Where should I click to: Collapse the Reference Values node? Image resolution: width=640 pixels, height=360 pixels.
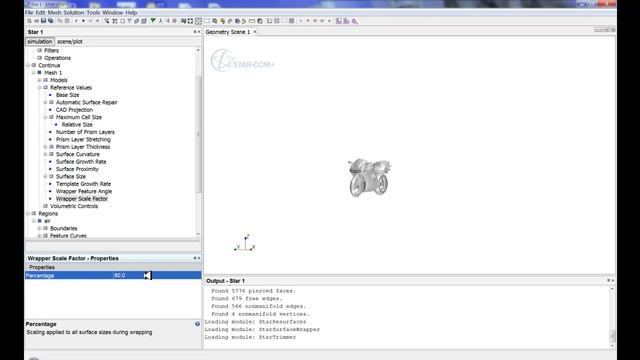[x=40, y=87]
